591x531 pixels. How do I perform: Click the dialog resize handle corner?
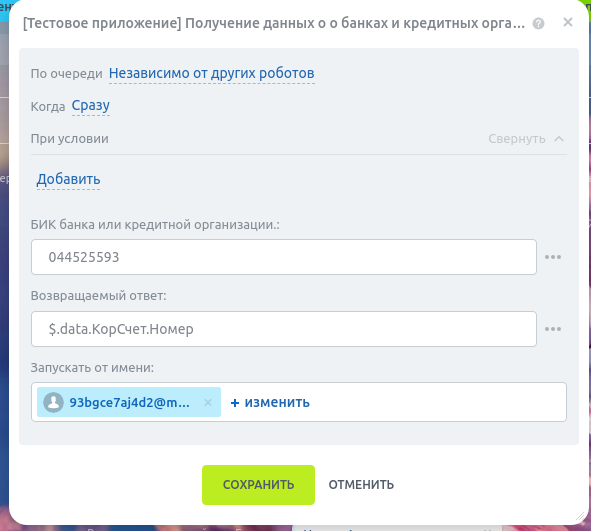(x=580, y=517)
